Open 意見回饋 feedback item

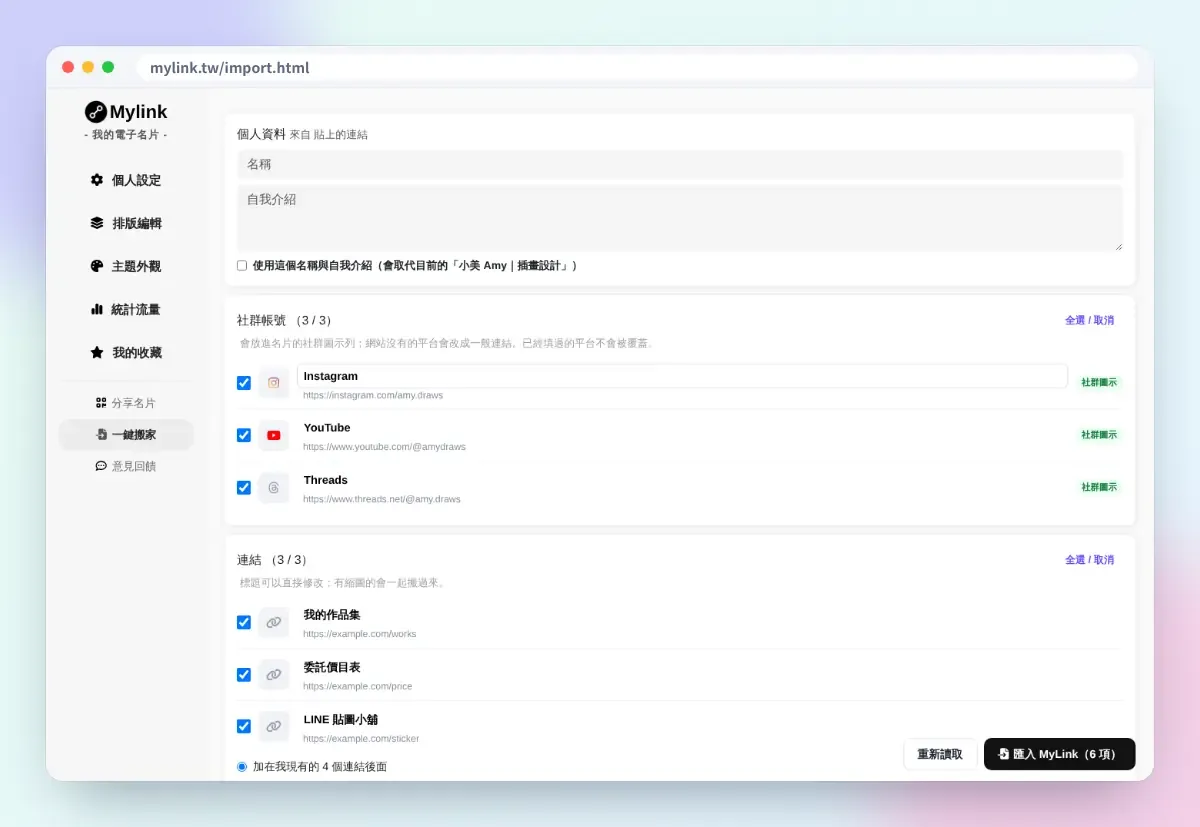tap(126, 466)
